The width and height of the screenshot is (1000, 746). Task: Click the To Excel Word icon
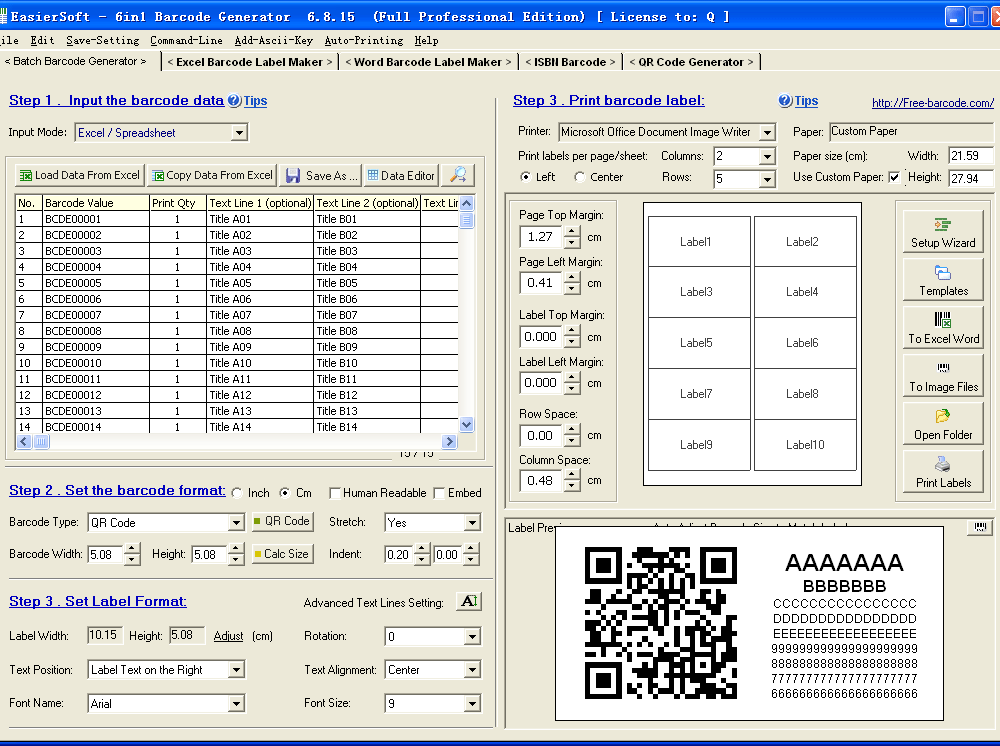(942, 327)
